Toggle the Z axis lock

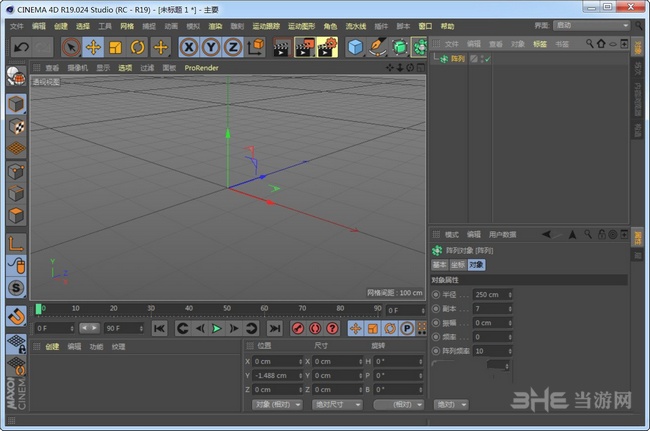[233, 47]
